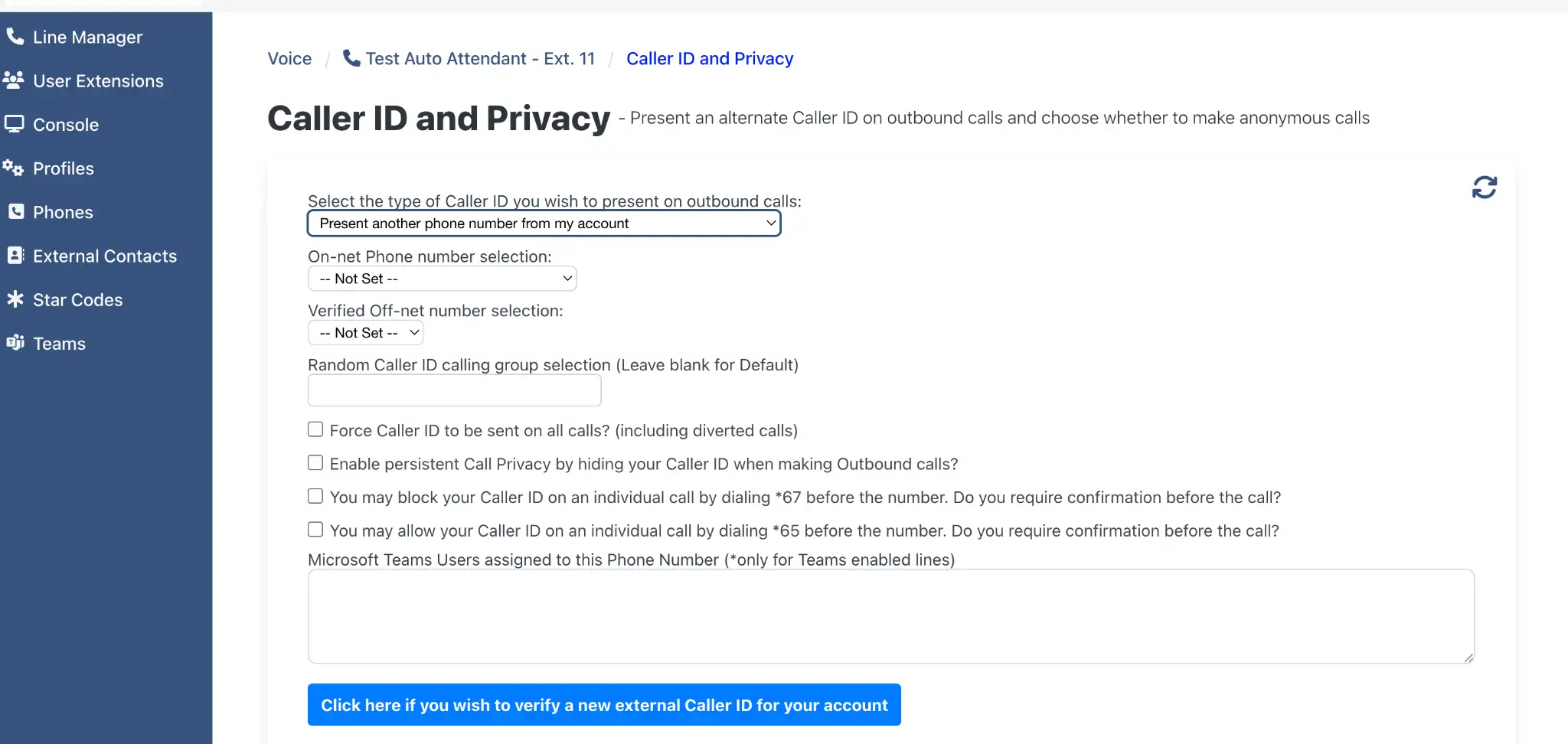Select the Teams megaphone icon
Screen dimensions: 1568x744
(x=15, y=343)
